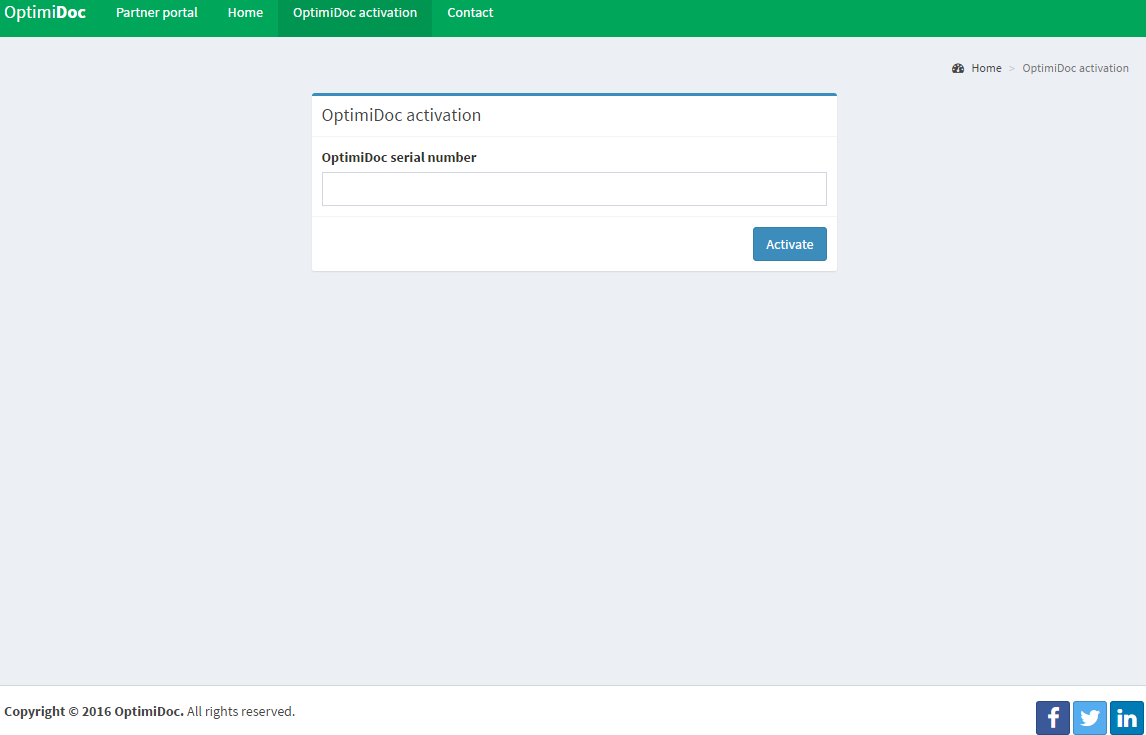Image resolution: width=1146 pixels, height=735 pixels.
Task: Open the LinkedIn icon in footer
Action: point(1127,718)
